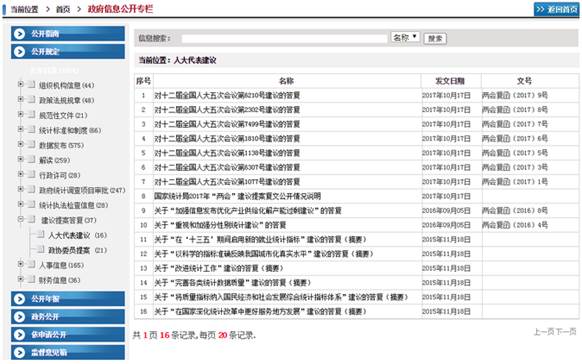Click folder icon of 统计执法检查信息
Image resolution: width=582 pixels, height=364 pixels.
click(31, 204)
